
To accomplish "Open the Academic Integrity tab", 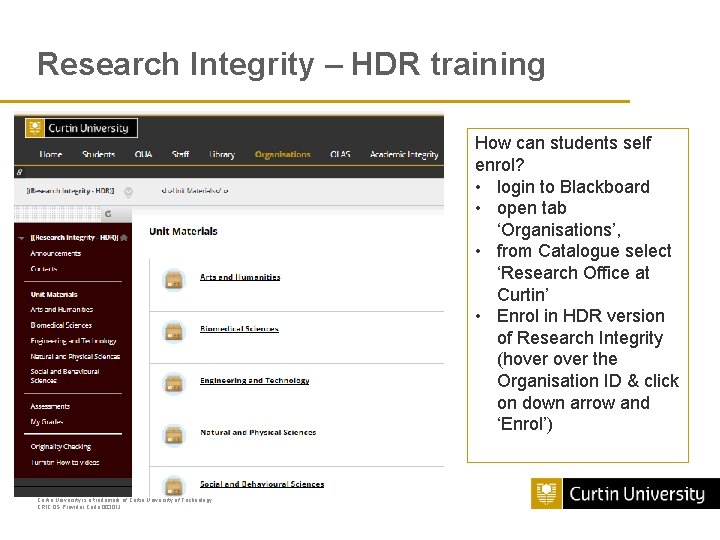I will tap(404, 154).
